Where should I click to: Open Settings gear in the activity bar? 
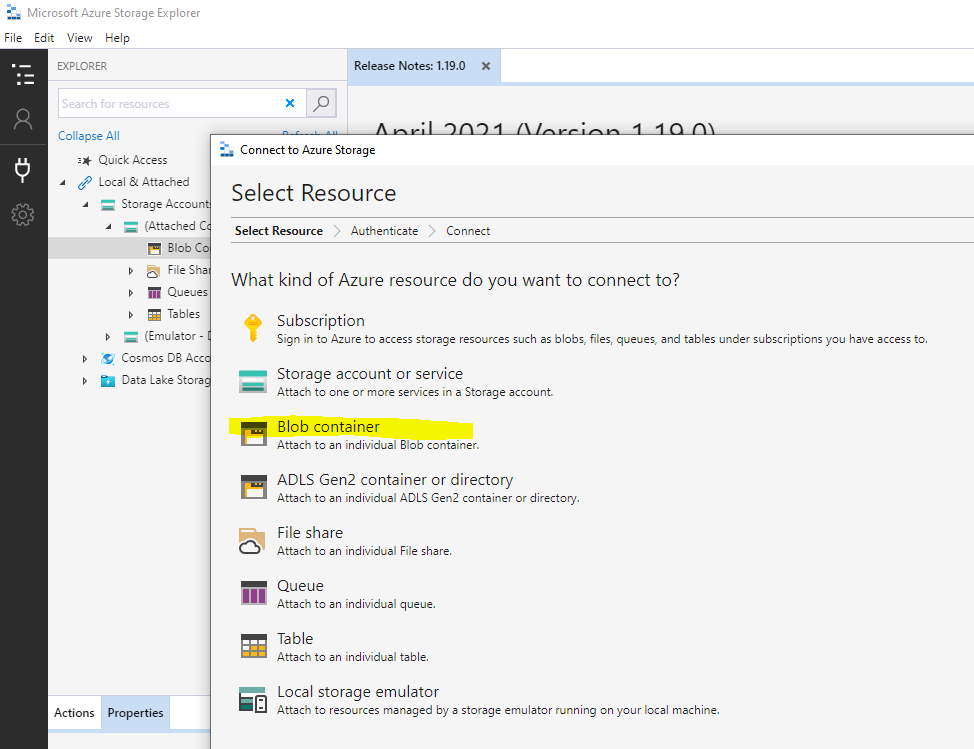coord(23,215)
